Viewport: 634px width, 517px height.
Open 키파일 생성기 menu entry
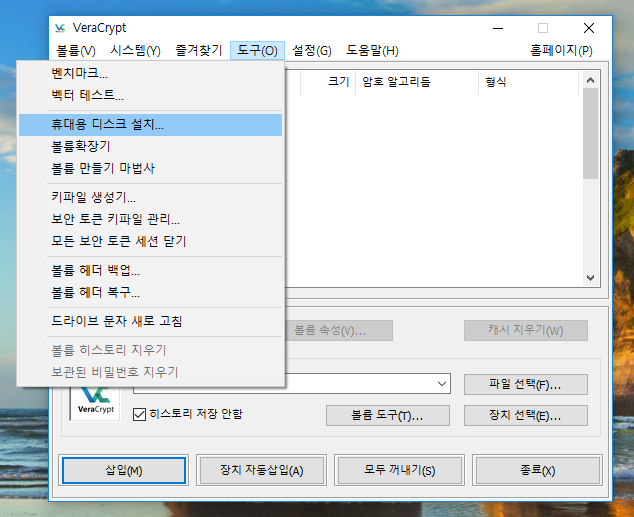[x=94, y=197]
